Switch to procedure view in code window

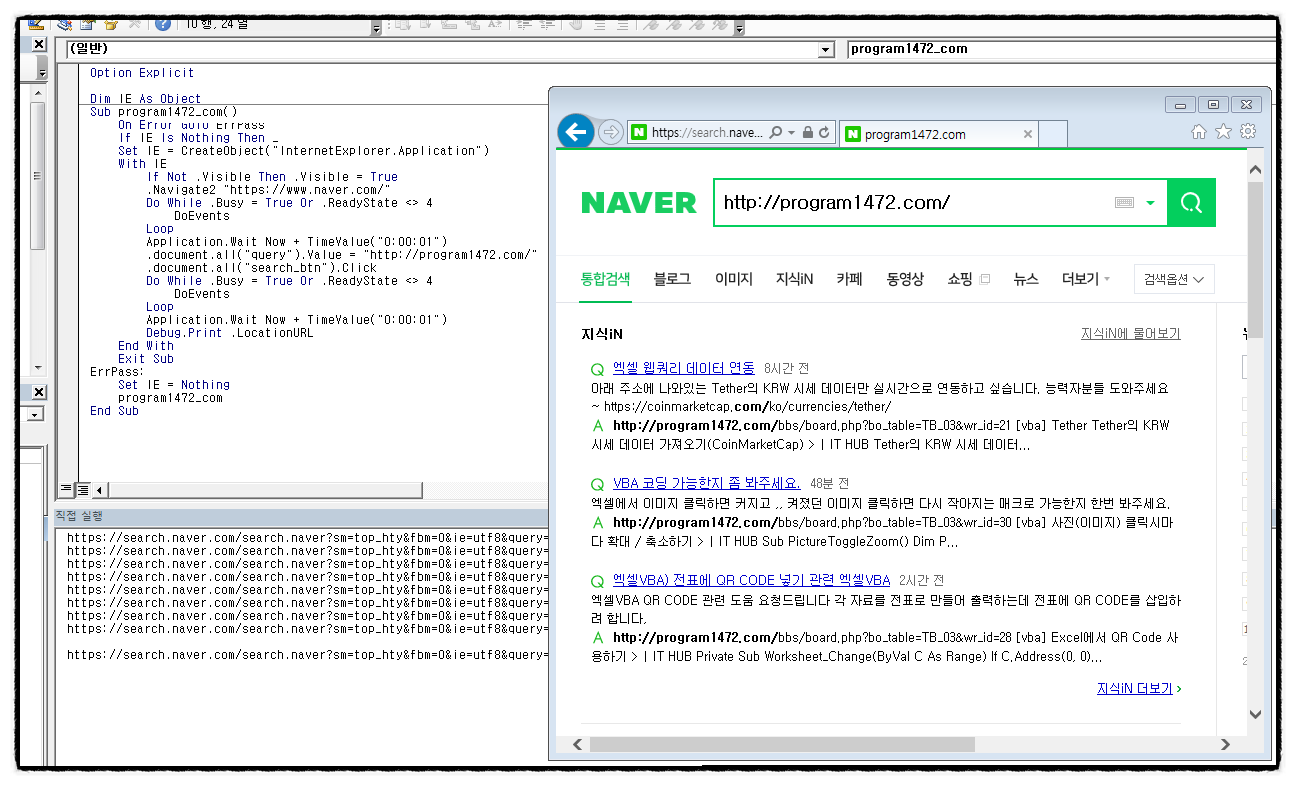[x=66, y=489]
